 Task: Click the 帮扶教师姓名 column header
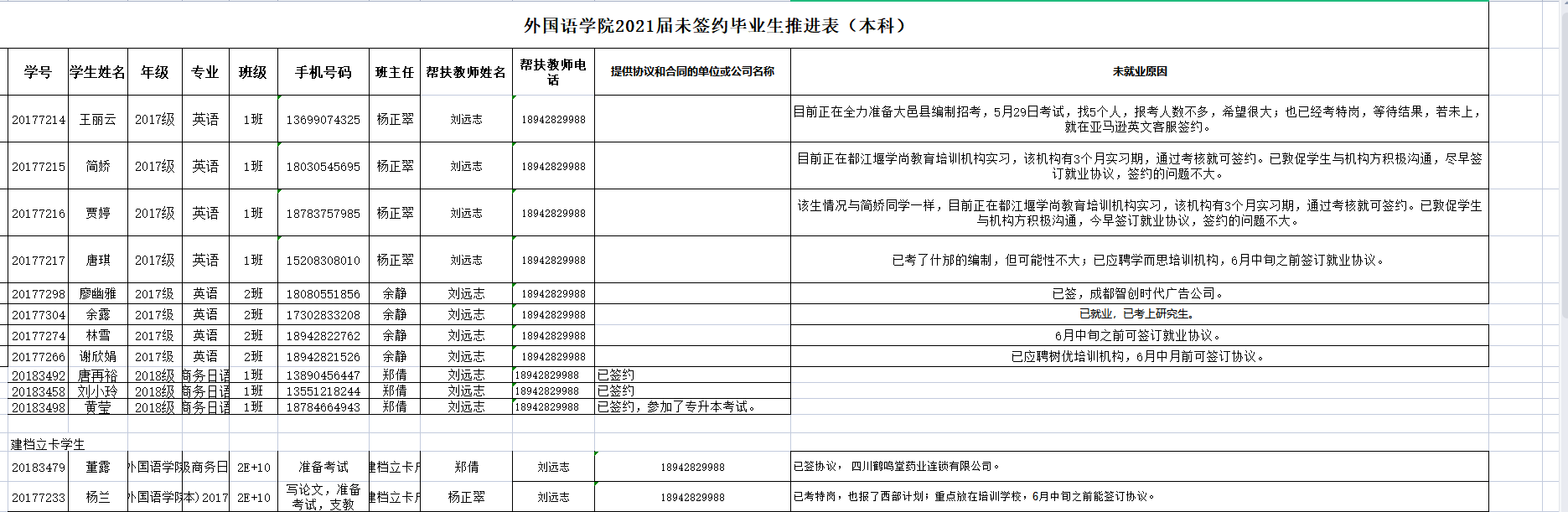pos(466,72)
